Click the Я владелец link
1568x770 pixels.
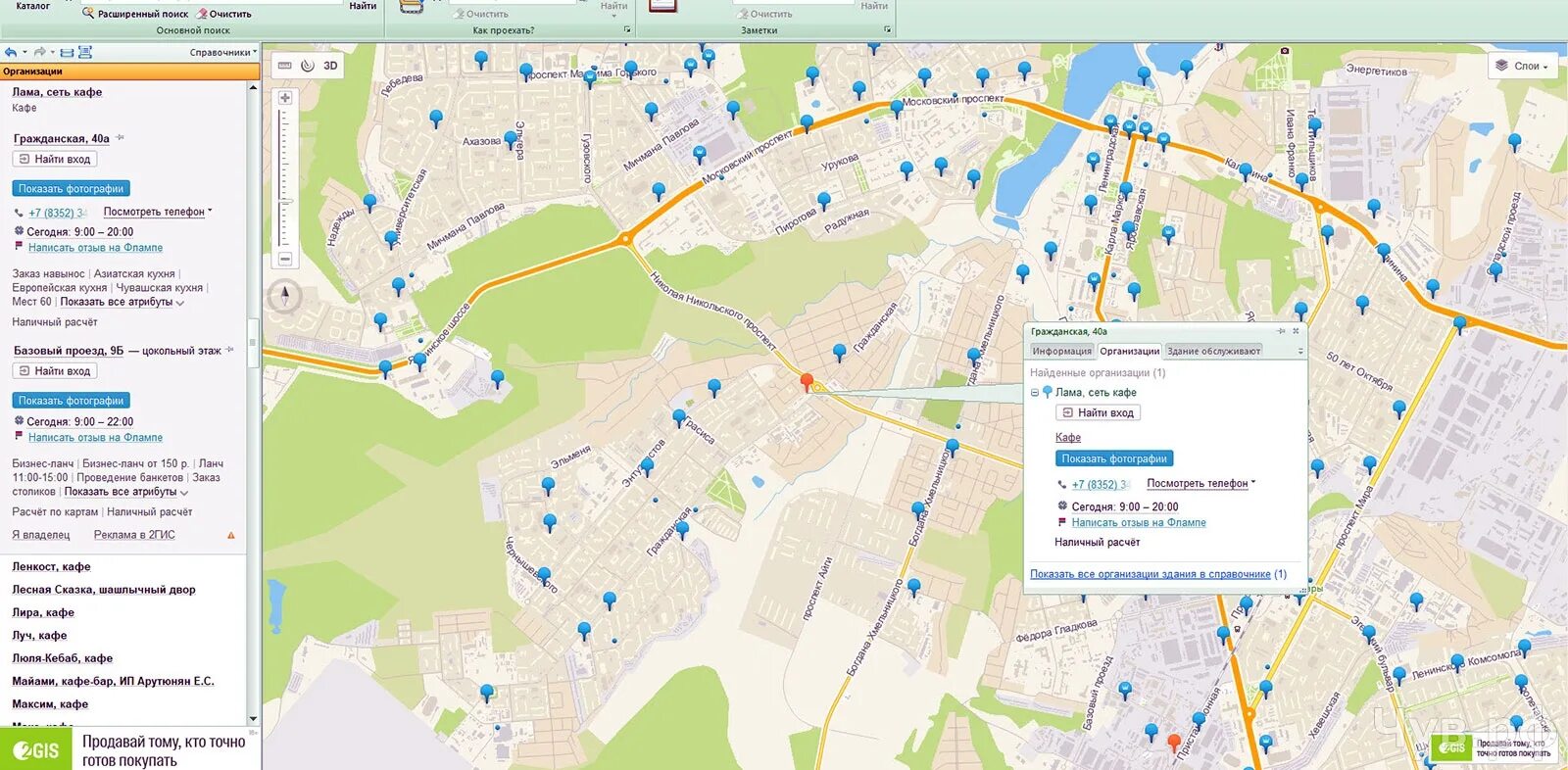(41, 535)
